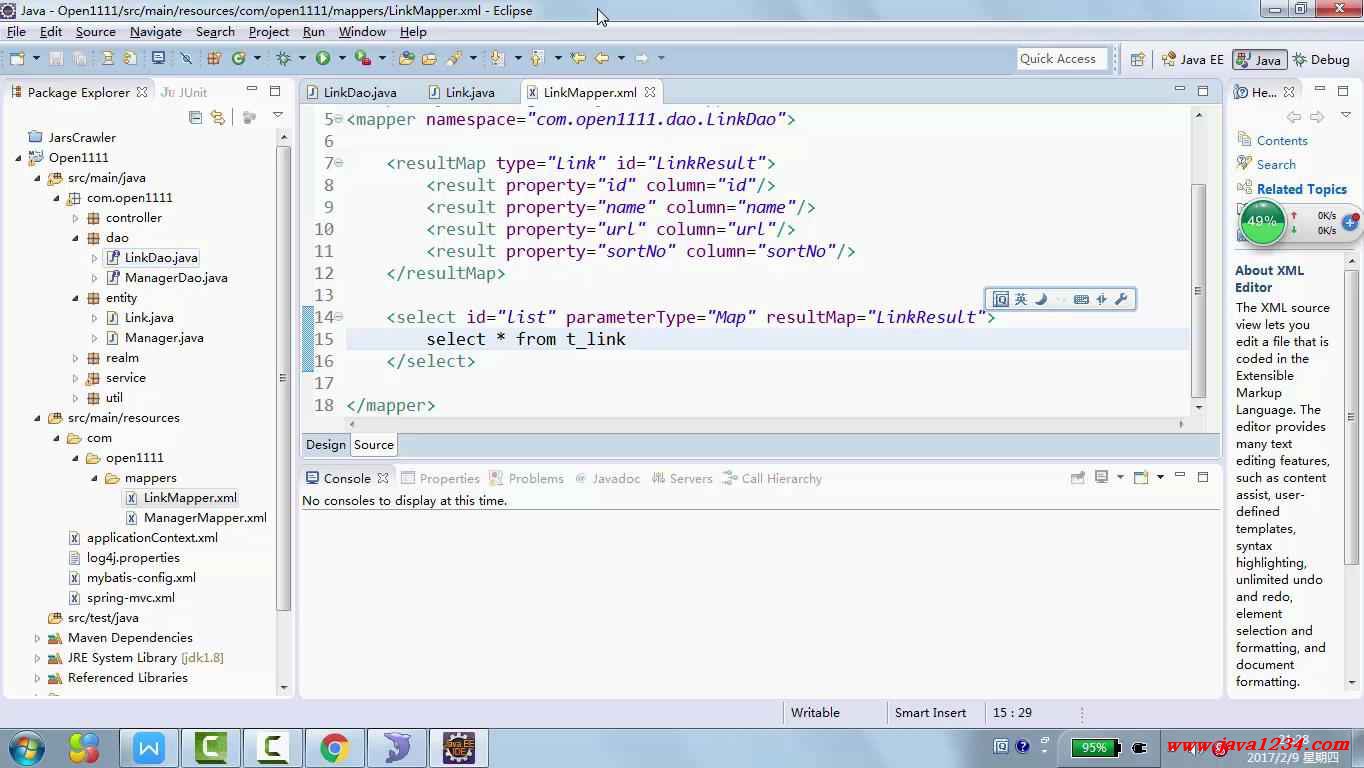Collapse the mappers folder

click(x=95, y=478)
